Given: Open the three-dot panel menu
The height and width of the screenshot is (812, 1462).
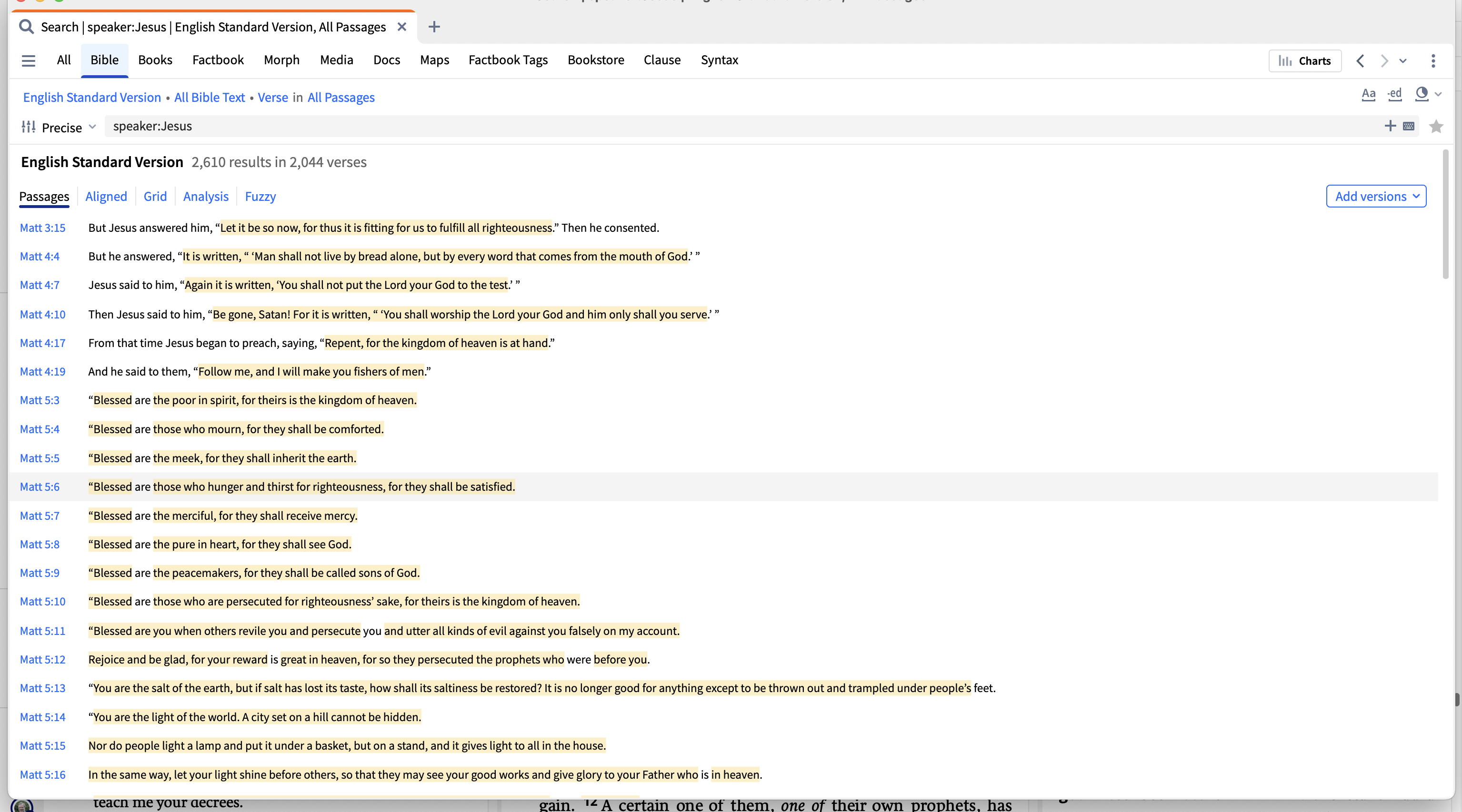Looking at the screenshot, I should 1433,61.
